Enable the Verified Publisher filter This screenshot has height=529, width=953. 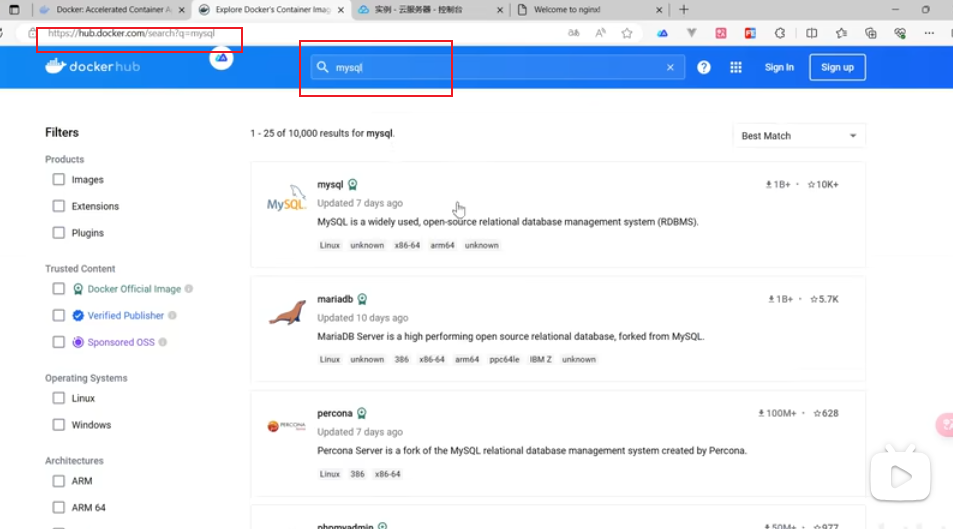58,316
